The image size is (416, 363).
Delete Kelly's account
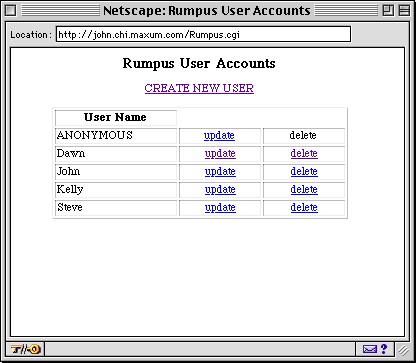[x=304, y=189]
